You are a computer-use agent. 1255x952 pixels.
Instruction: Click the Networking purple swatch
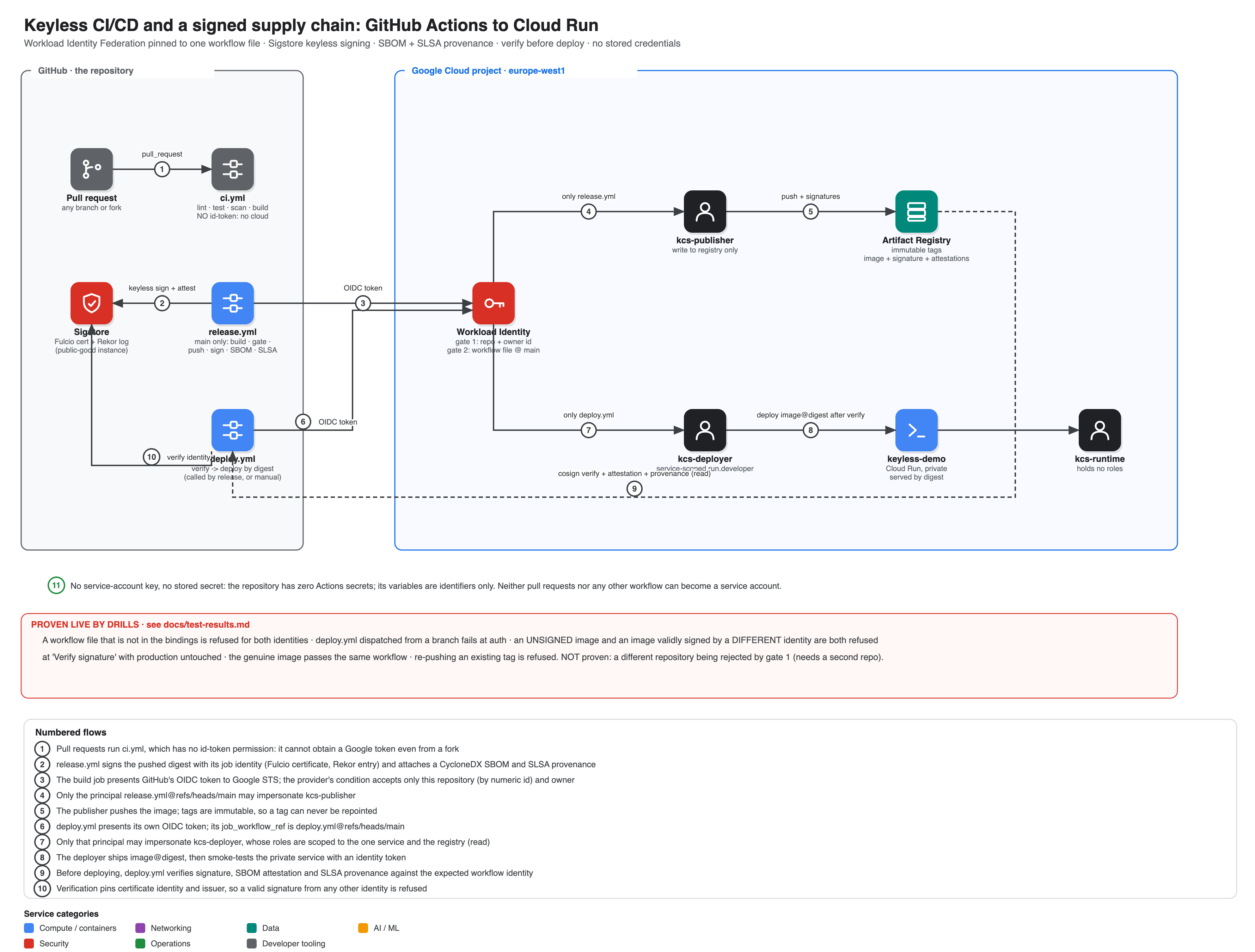(140, 928)
